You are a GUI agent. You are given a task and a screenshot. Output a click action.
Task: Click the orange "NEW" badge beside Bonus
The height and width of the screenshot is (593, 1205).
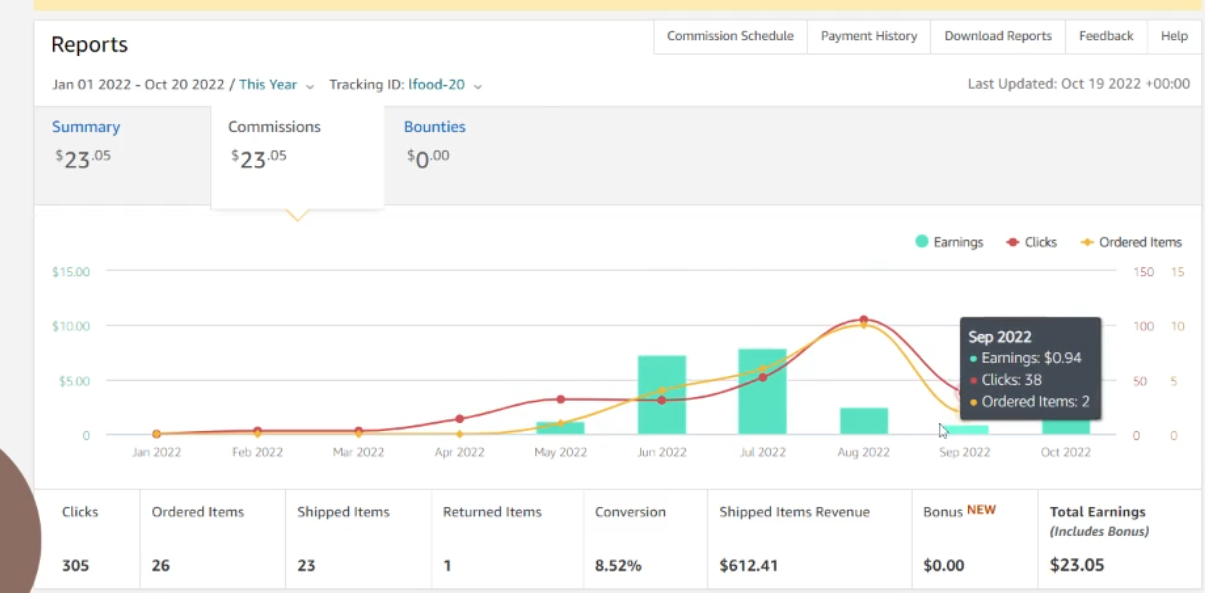pos(981,510)
